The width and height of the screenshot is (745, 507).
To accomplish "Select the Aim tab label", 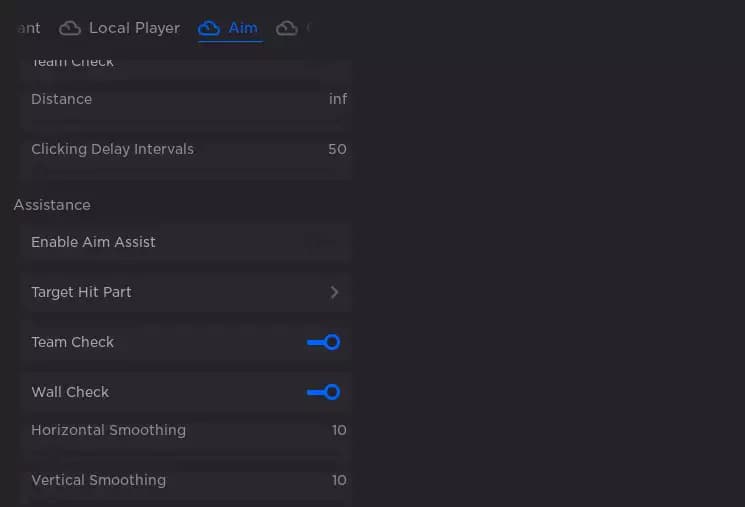I will 243,28.
